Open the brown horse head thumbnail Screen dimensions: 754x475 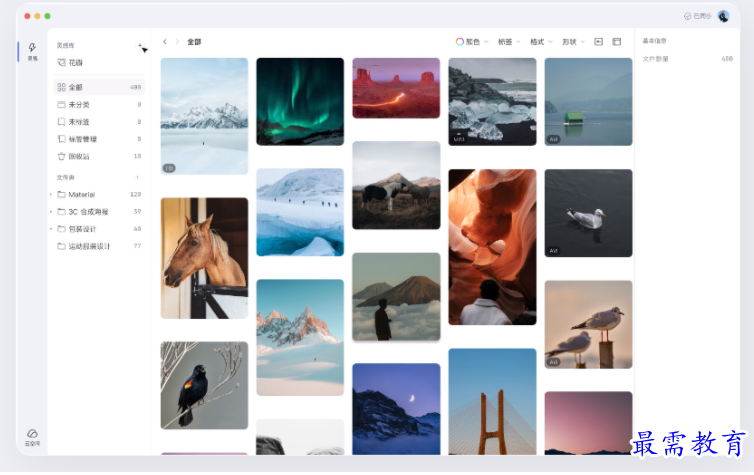204,258
